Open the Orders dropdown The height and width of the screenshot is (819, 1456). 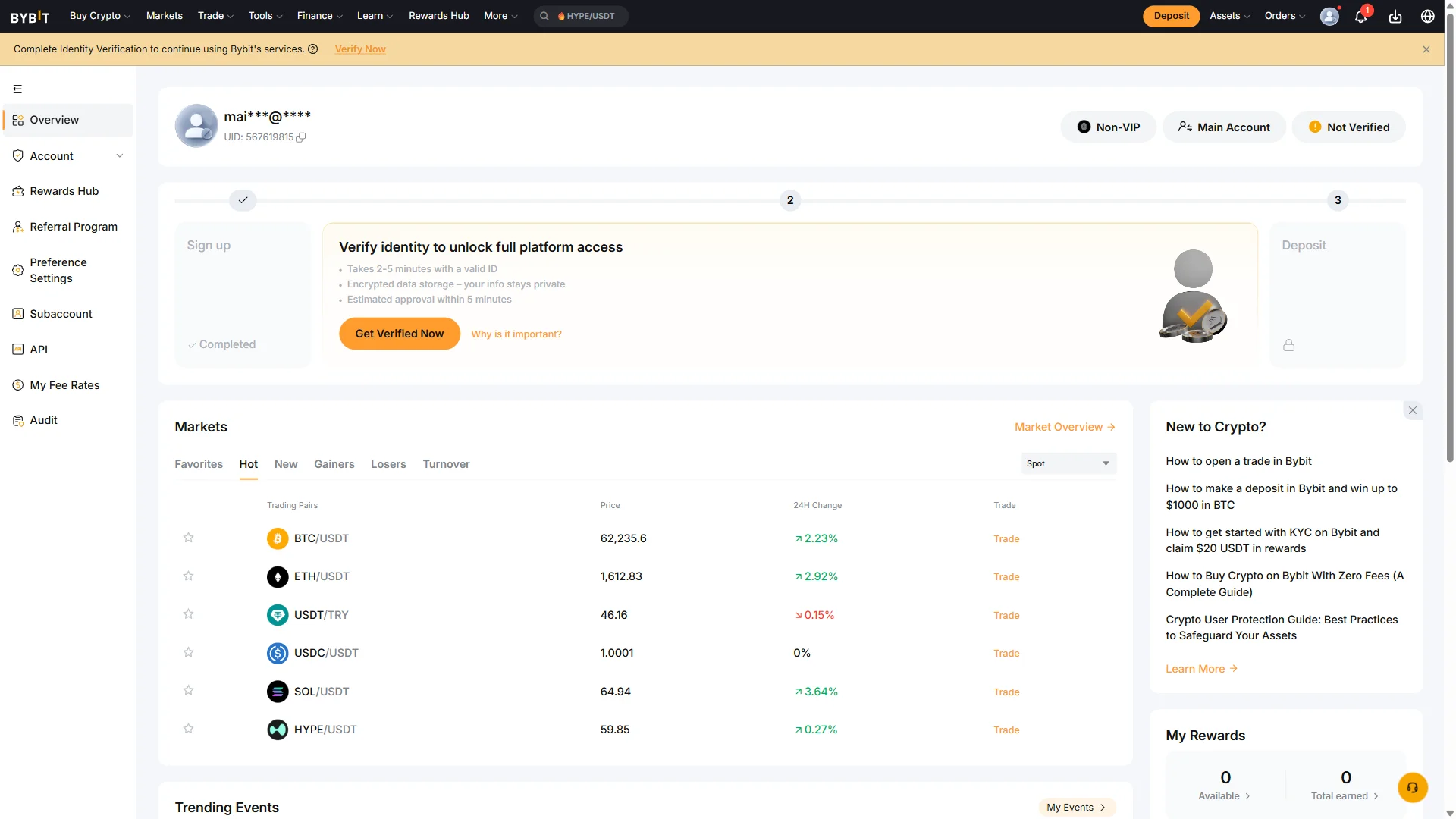tap(1285, 16)
